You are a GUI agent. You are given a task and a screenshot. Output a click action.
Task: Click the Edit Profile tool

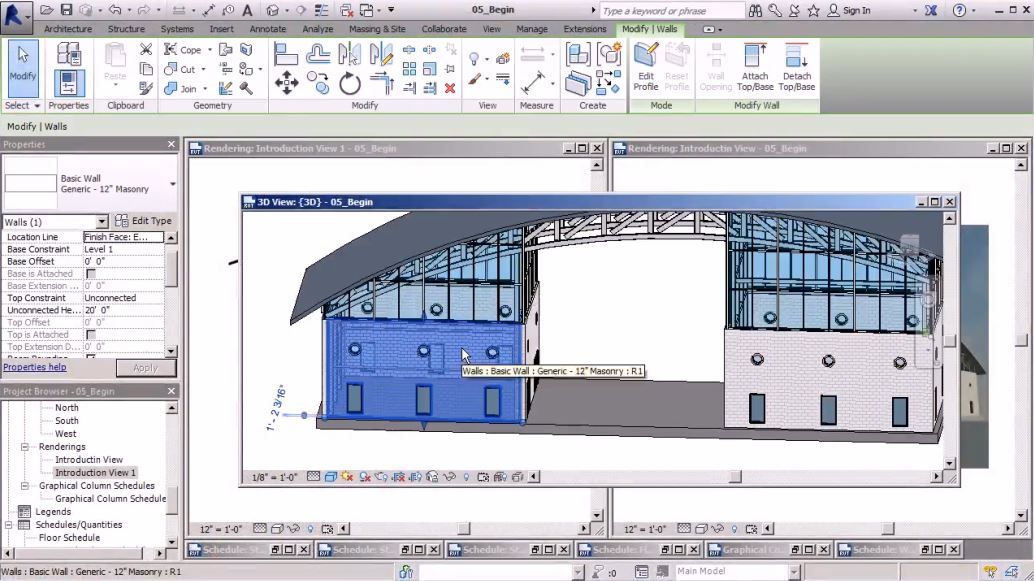[x=645, y=68]
